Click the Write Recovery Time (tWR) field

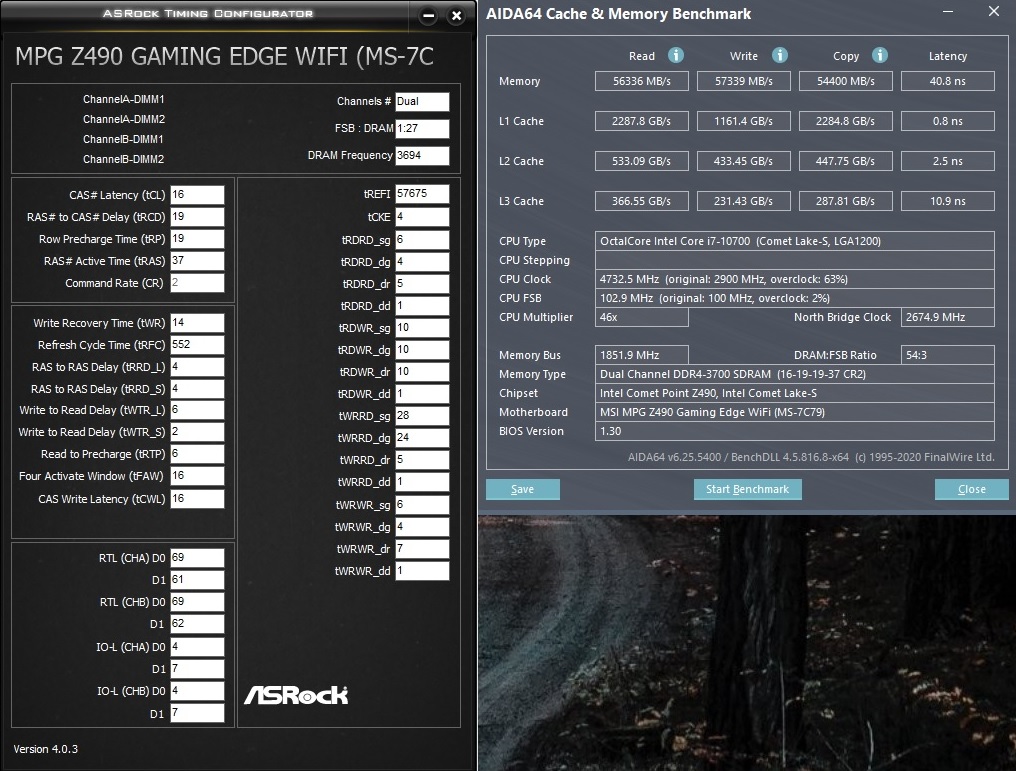197,323
